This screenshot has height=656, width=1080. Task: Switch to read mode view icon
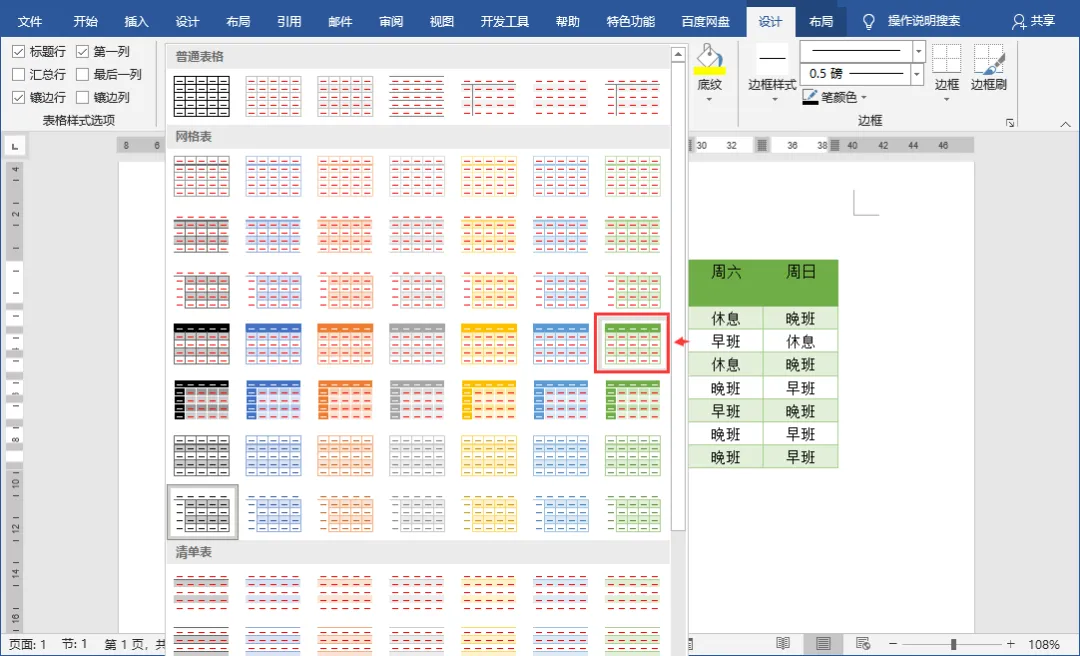(782, 644)
